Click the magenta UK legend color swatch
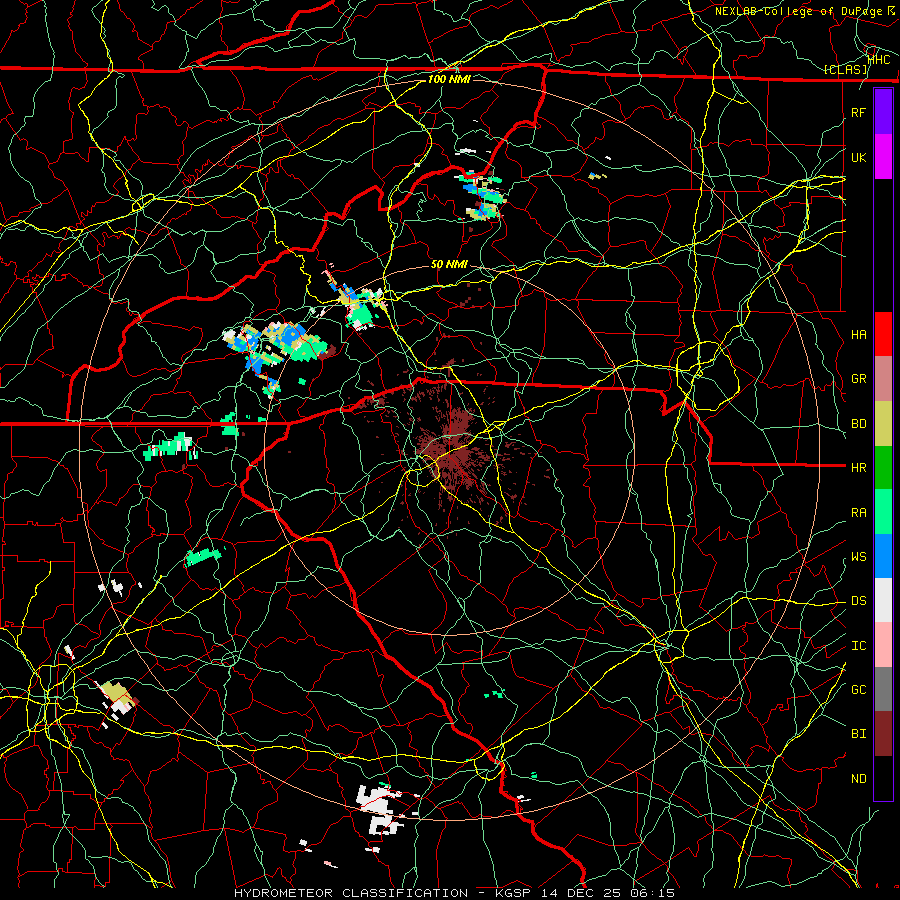 [x=883, y=156]
